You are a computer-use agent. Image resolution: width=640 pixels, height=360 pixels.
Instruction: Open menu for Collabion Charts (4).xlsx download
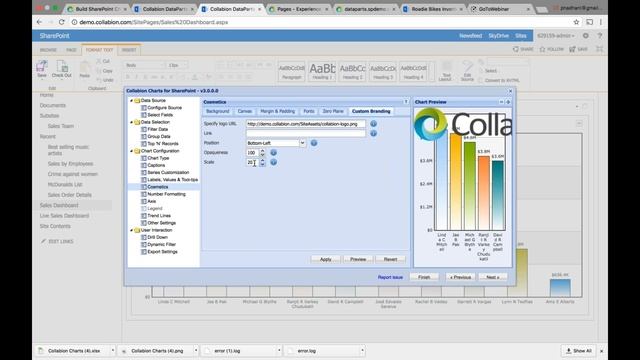click(x=113, y=351)
